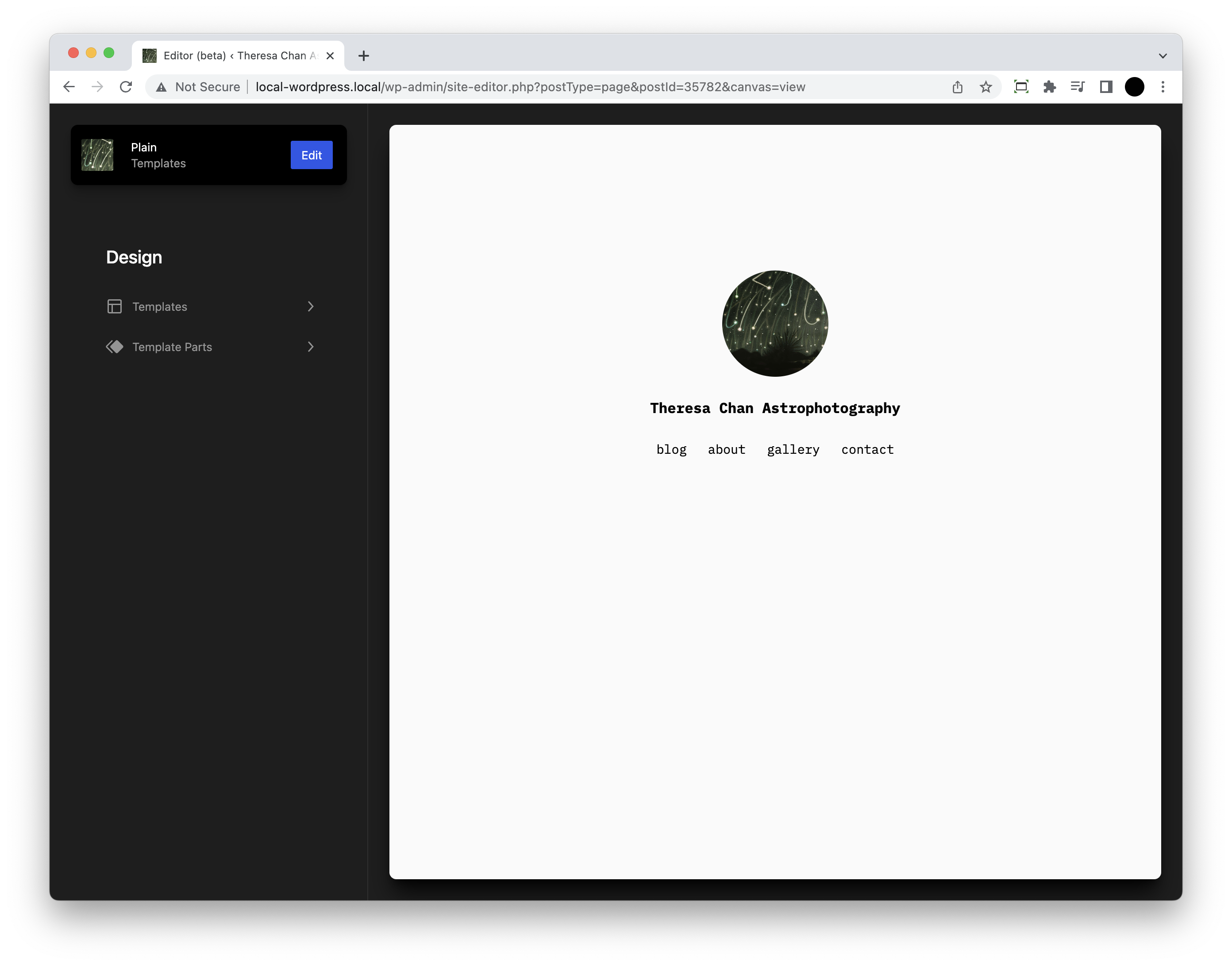The height and width of the screenshot is (966, 1232).
Task: Click the Templates panel icon in sidebar
Action: pos(114,306)
